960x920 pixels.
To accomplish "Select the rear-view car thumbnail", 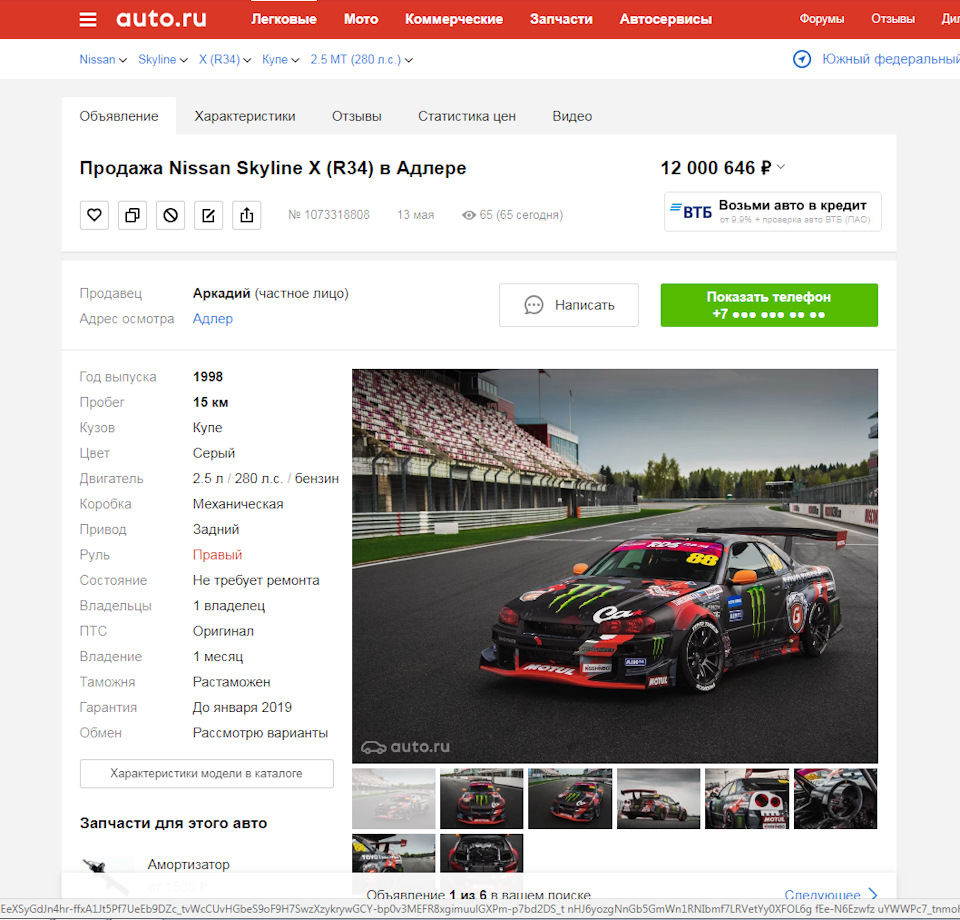I will tap(658, 798).
